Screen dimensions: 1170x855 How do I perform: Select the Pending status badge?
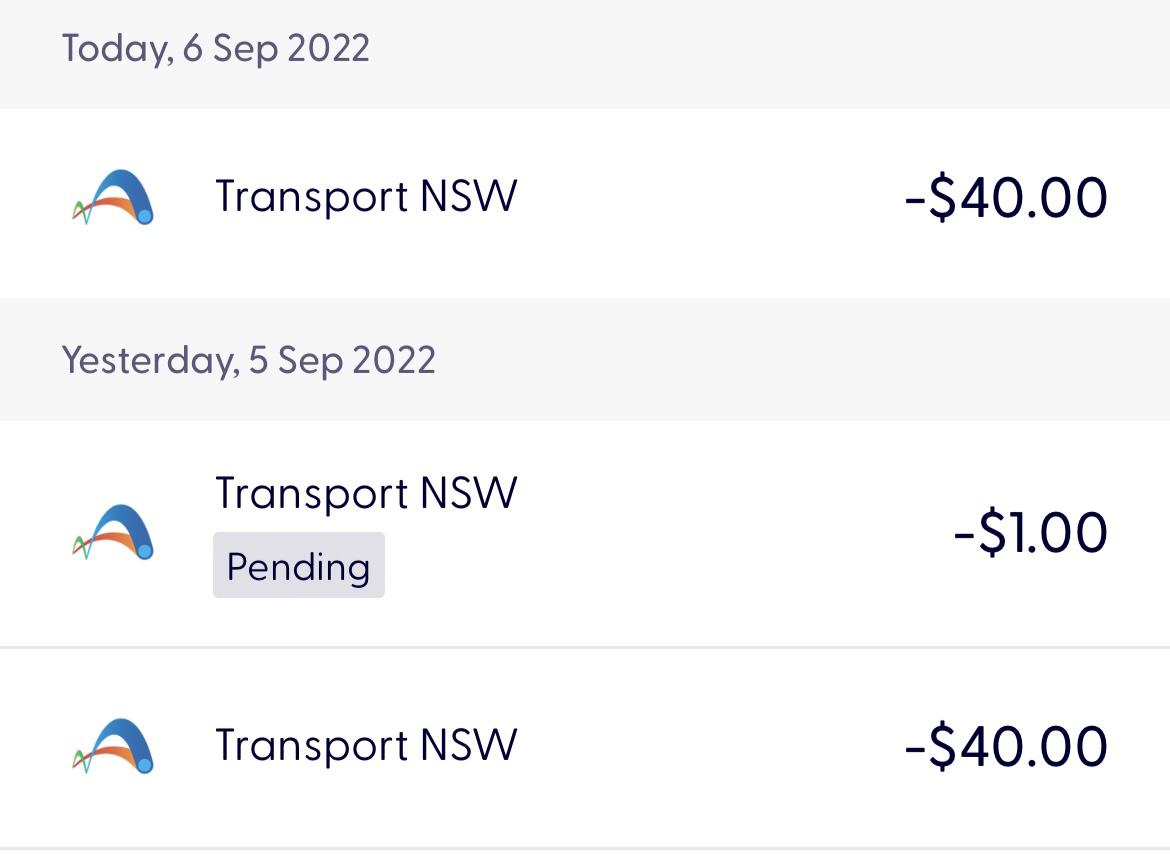298,565
